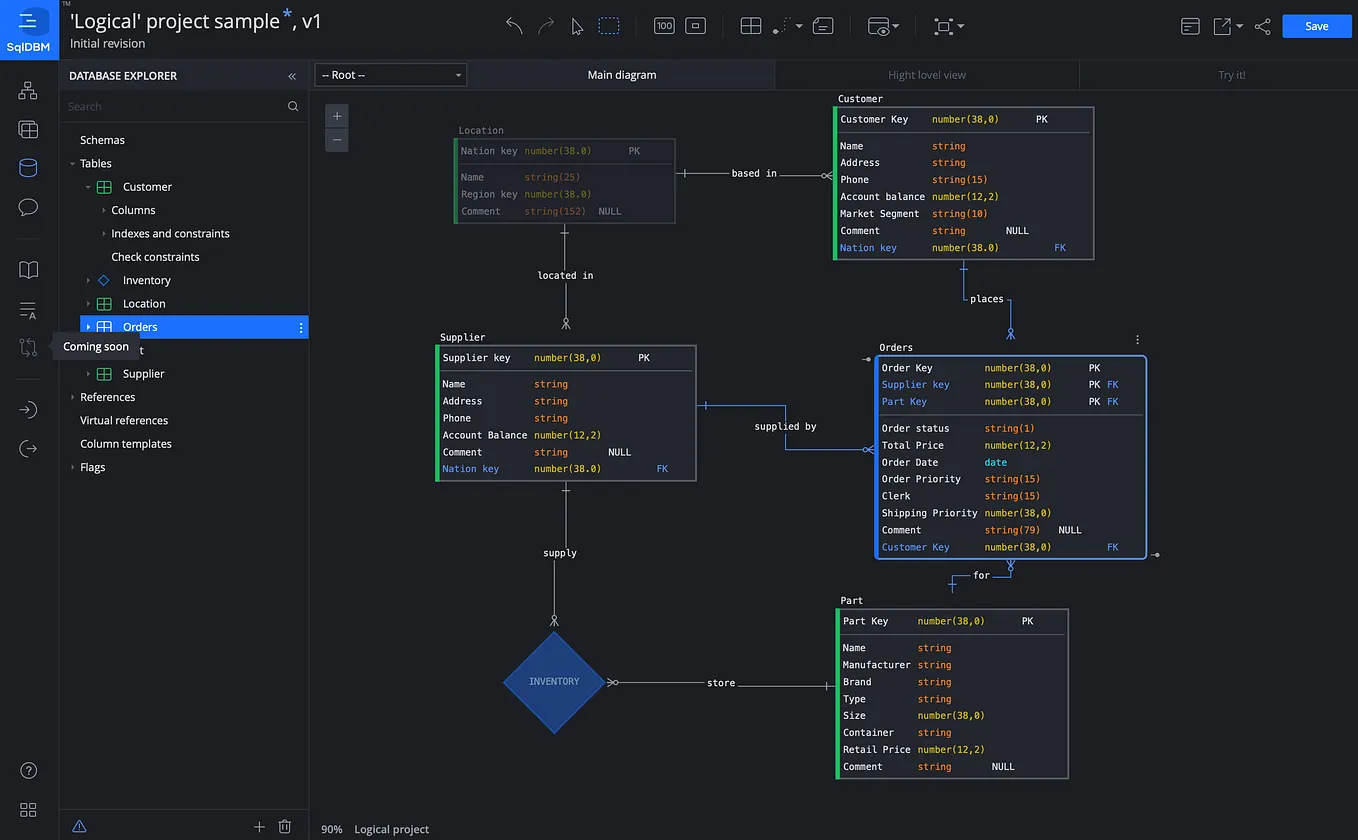Viewport: 1358px width, 840px height.
Task: Open the Root schema dropdown
Action: (x=390, y=74)
